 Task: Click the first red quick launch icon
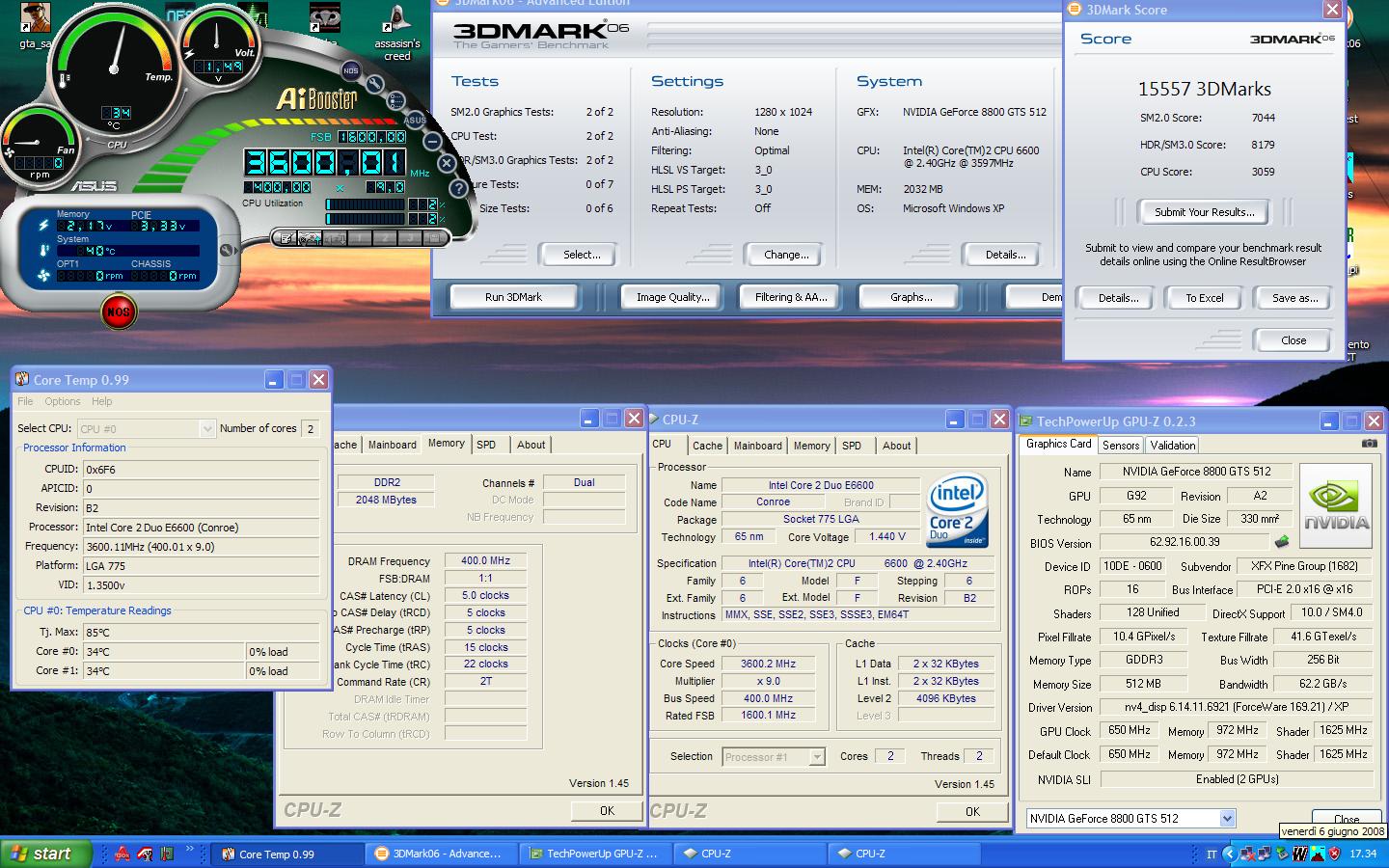click(123, 854)
